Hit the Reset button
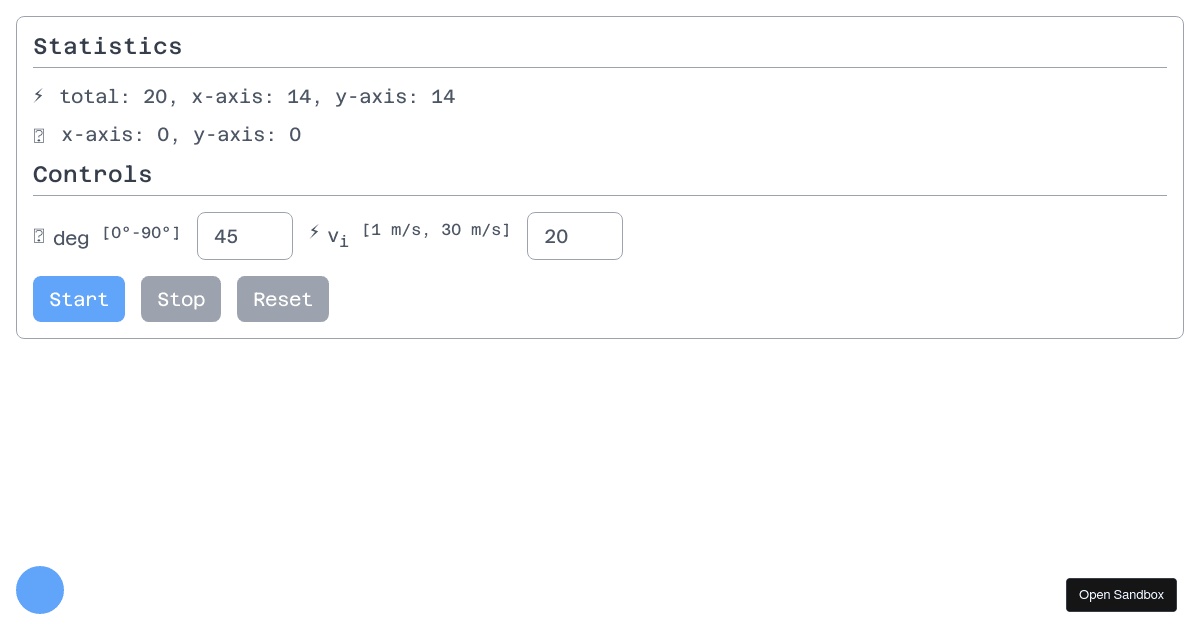1200x630 pixels. click(x=283, y=299)
